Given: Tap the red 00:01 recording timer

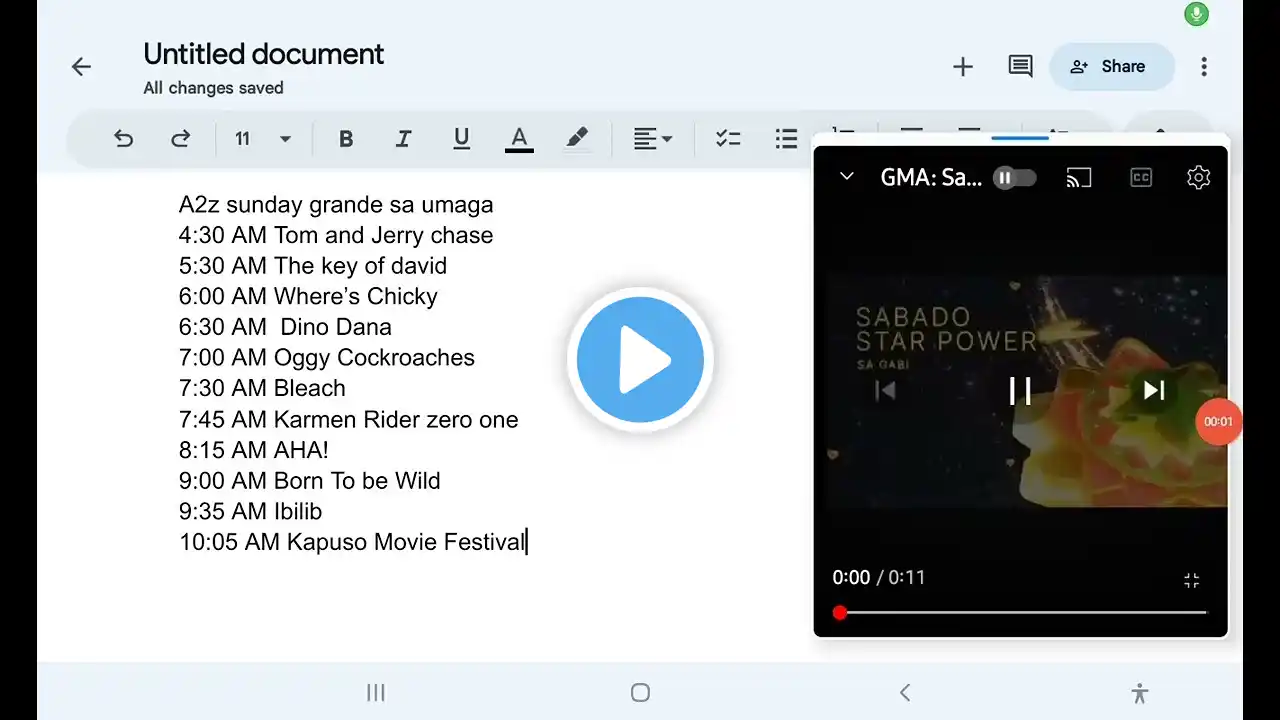Looking at the screenshot, I should pos(1218,422).
